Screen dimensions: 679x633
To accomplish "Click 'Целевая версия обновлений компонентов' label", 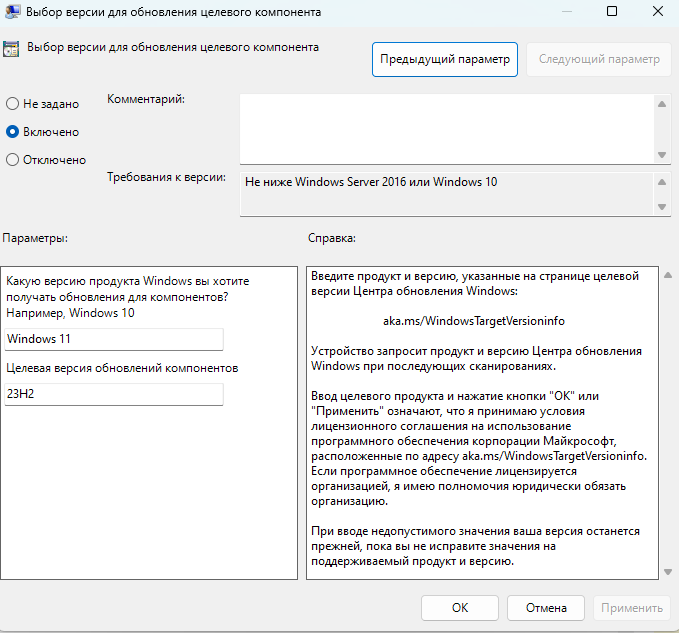I will [122, 368].
